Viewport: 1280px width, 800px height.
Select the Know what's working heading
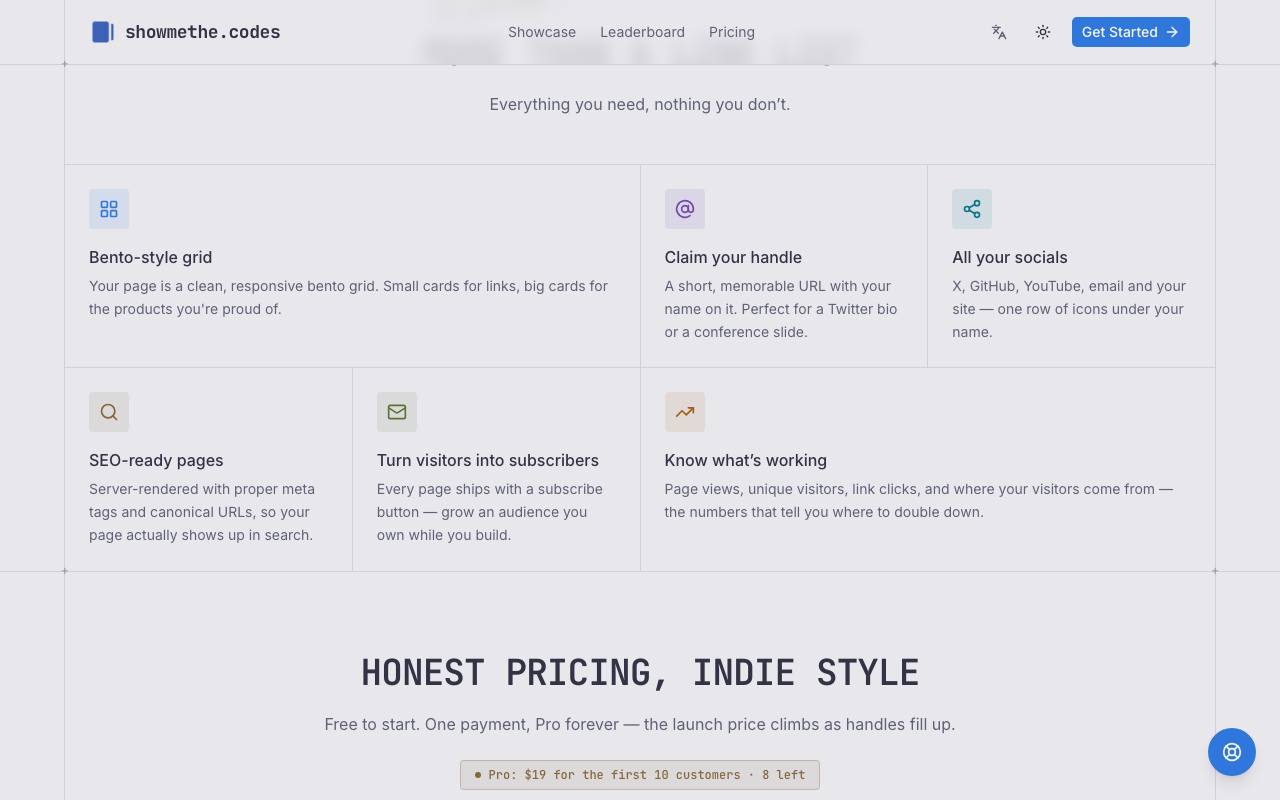(x=746, y=460)
